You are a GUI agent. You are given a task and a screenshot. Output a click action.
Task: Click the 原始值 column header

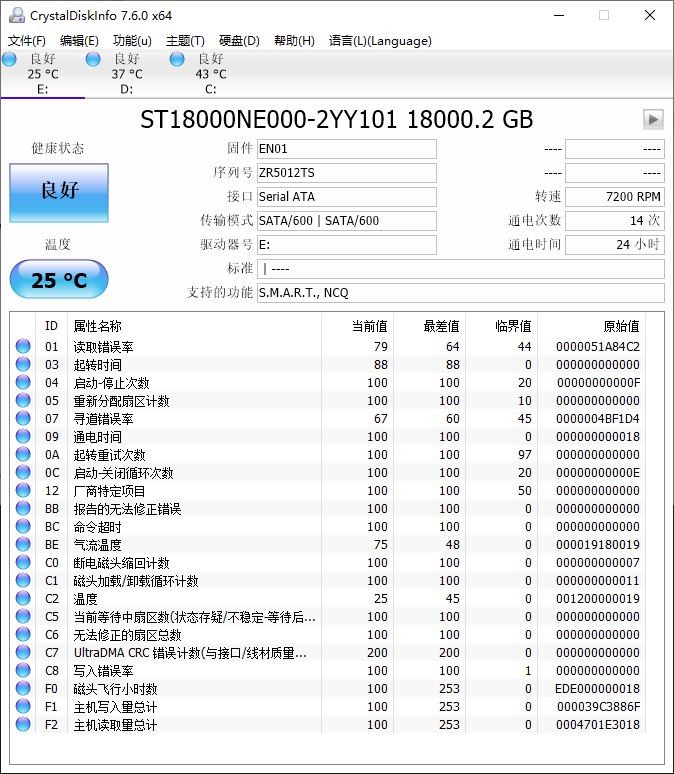click(621, 326)
